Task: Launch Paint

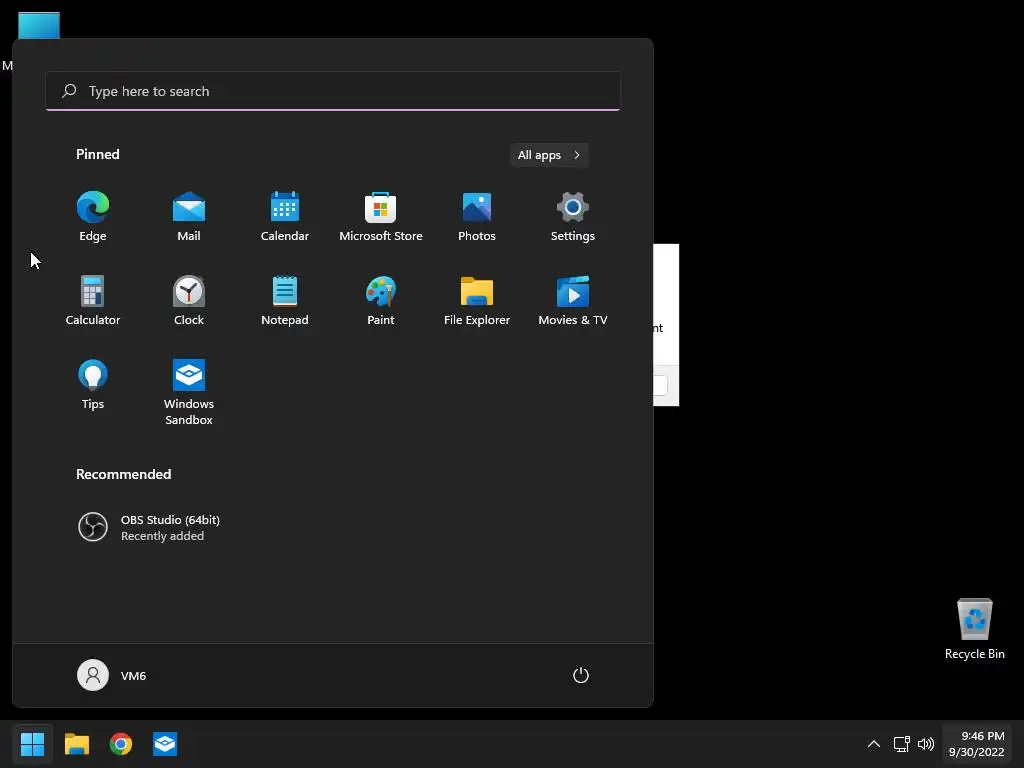Action: pos(381,300)
